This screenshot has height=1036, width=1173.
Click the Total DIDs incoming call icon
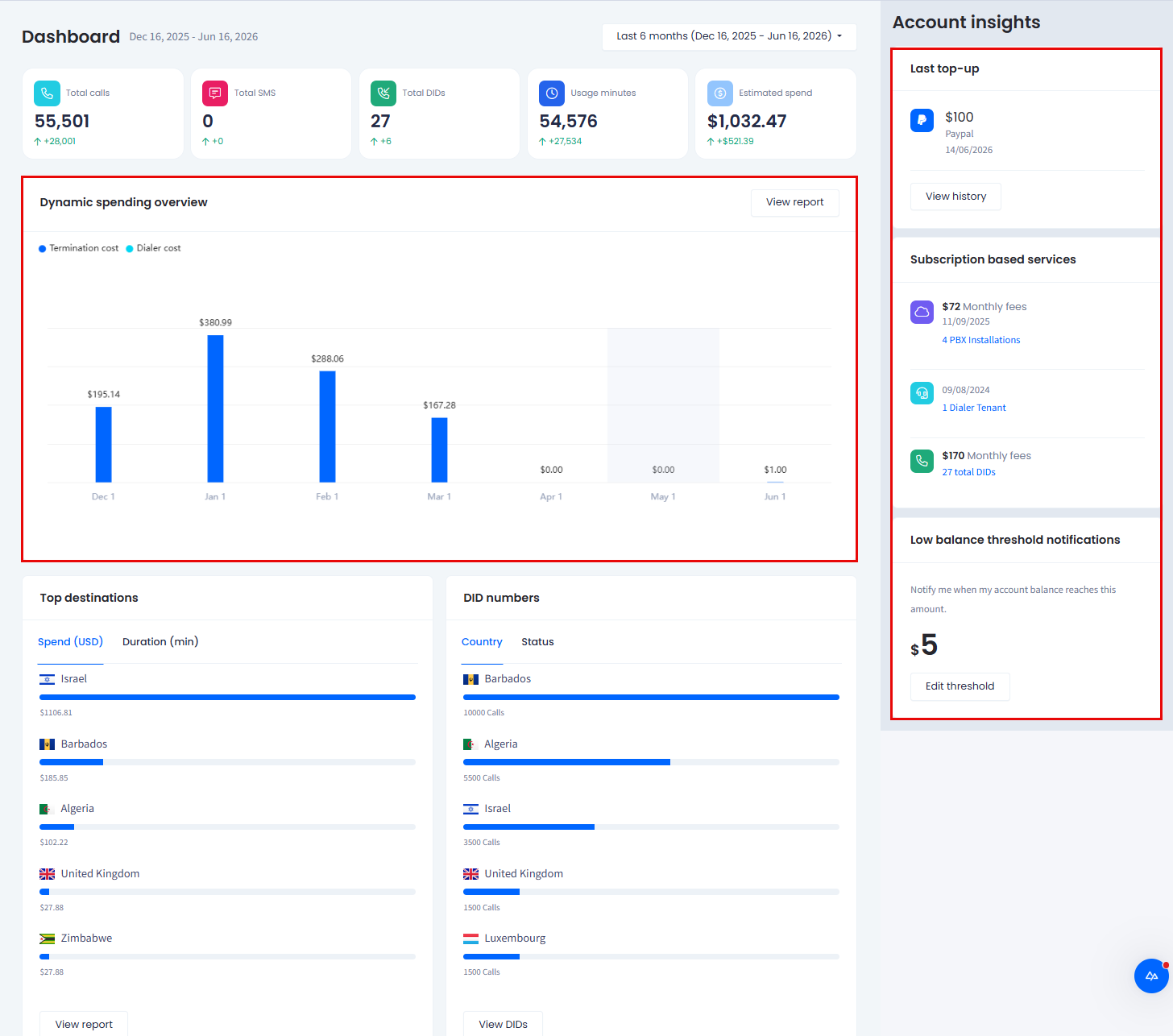(383, 93)
